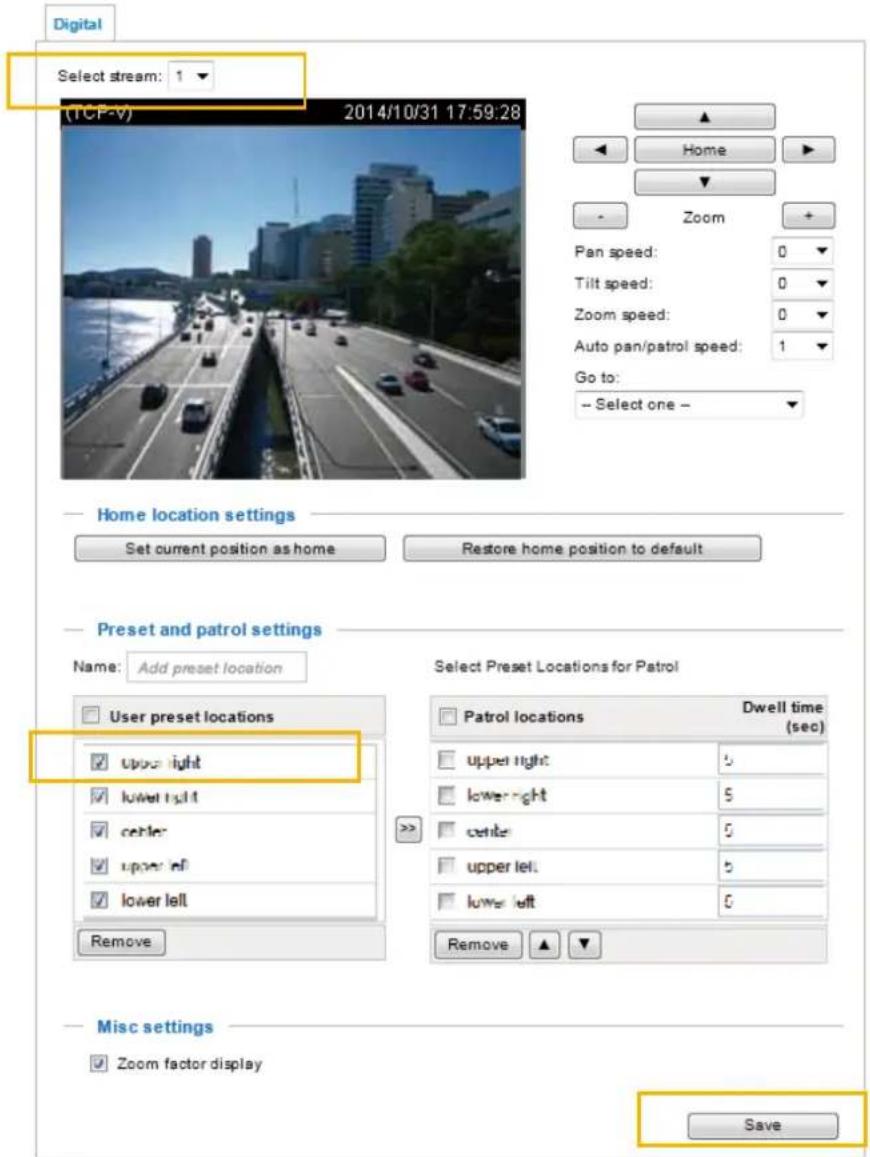Move selected presets to patrol list with >> button
Viewport: 870px width, 1157px height.
click(408, 829)
